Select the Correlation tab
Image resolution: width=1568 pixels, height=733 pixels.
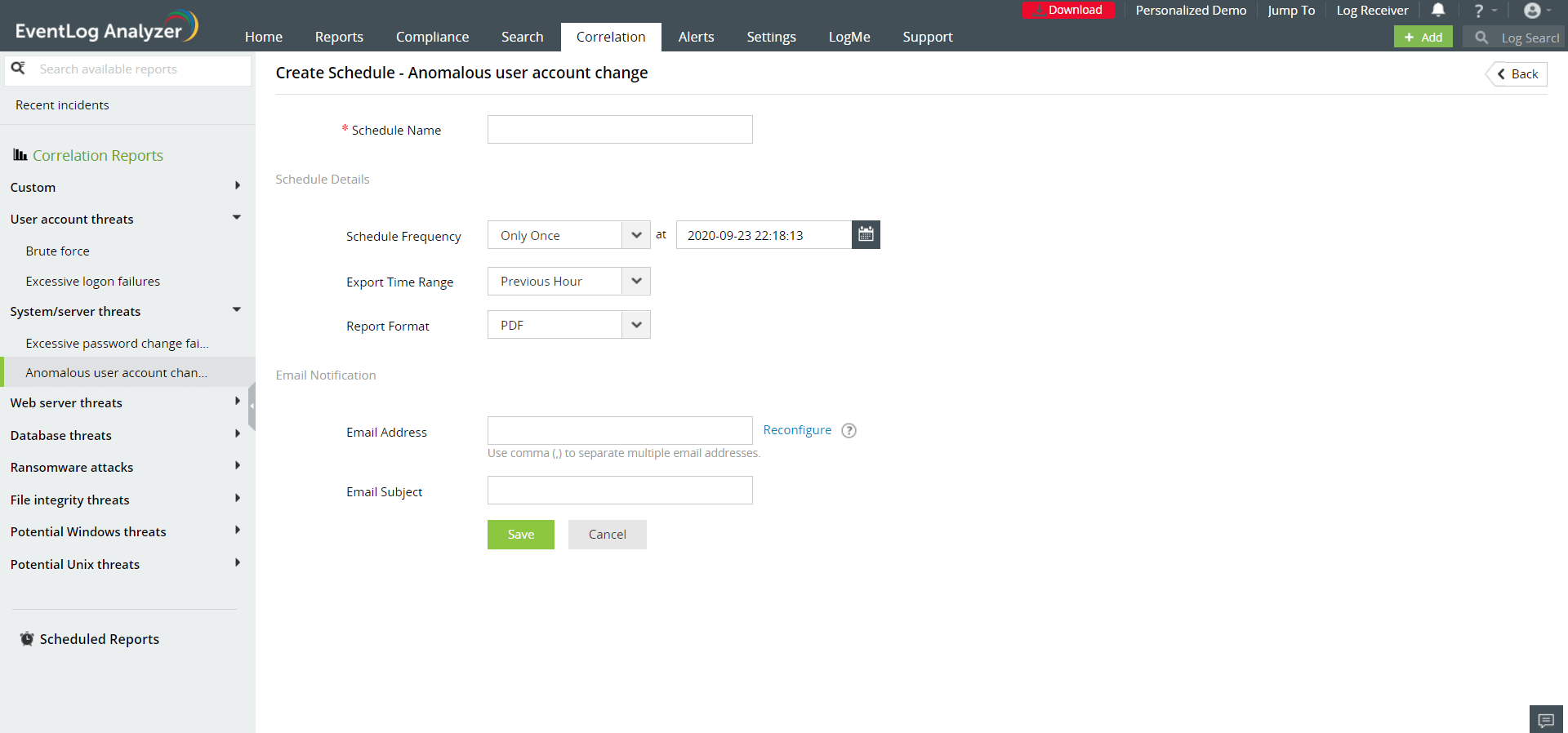tap(611, 37)
